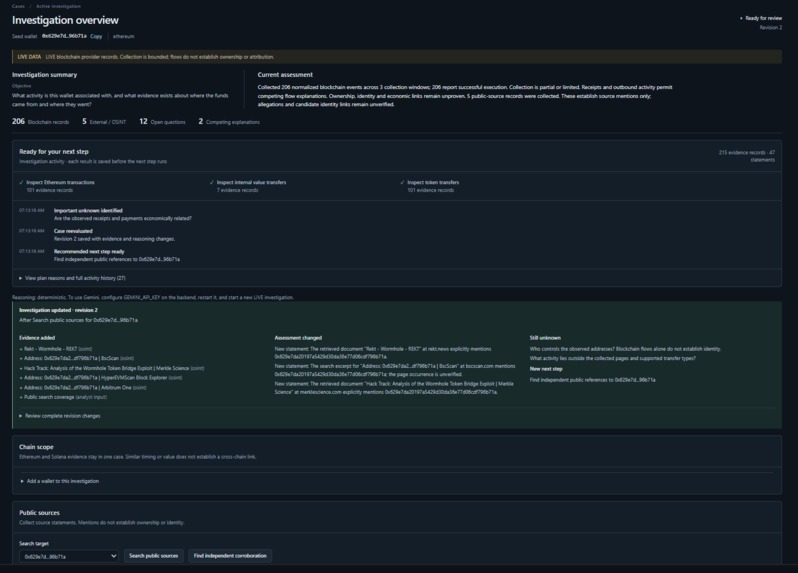Image resolution: width=798 pixels, height=573 pixels.
Task: Expand Review complete revision changes
Action: coord(60,416)
